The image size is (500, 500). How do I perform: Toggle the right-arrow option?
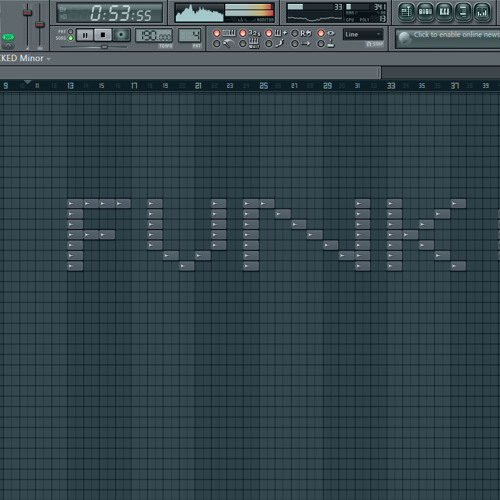(x=295, y=44)
